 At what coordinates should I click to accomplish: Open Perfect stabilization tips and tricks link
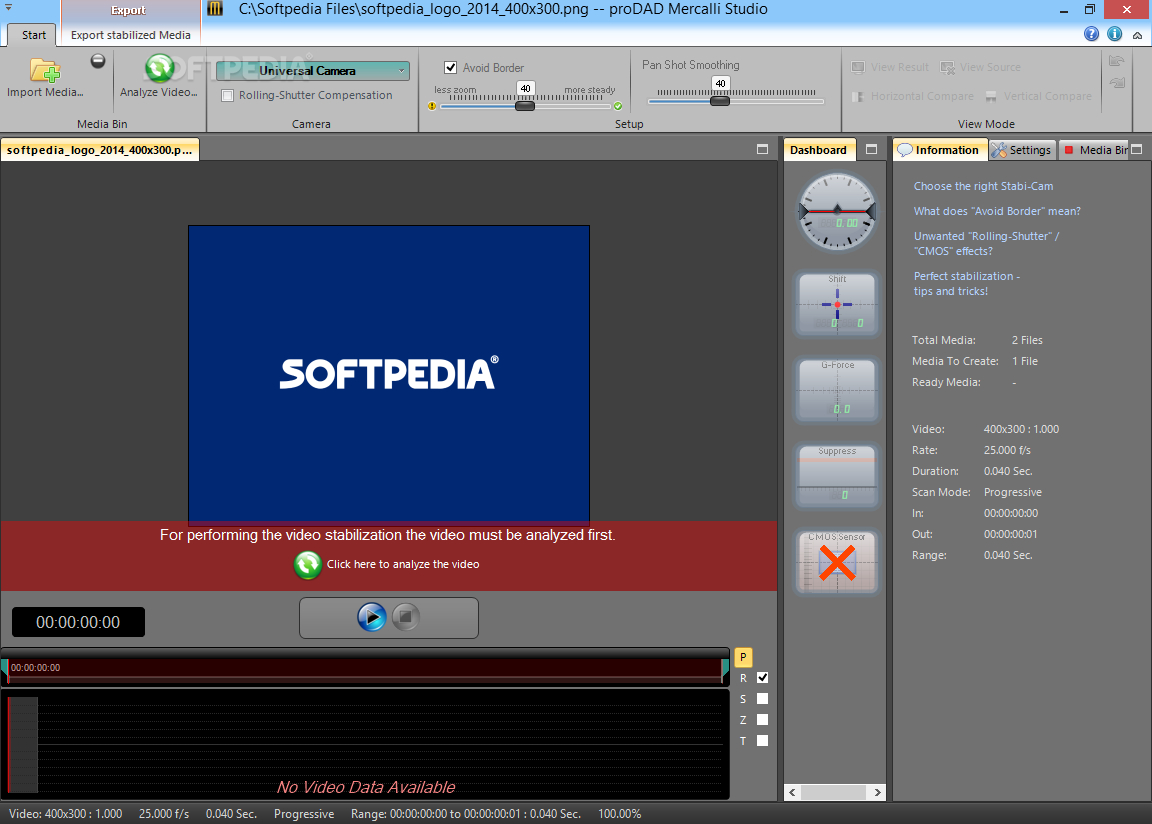[967, 283]
